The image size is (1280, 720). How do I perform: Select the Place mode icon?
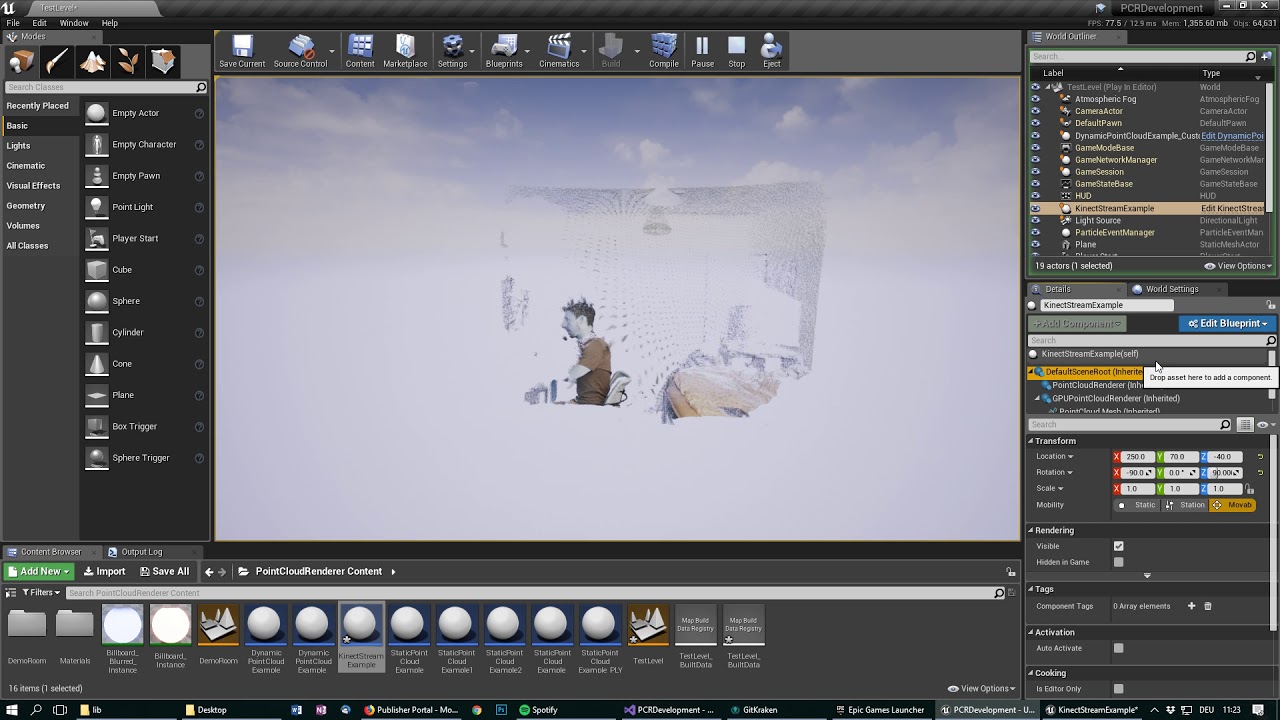coord(21,62)
